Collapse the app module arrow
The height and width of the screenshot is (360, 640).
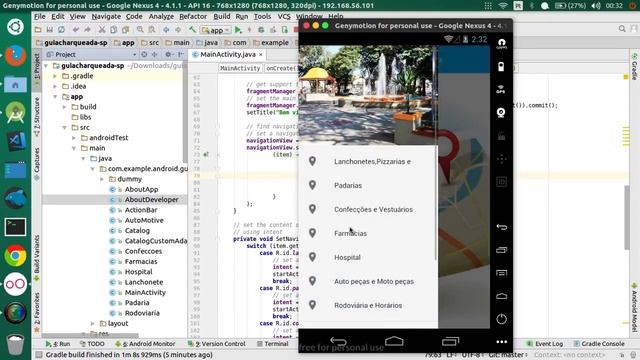point(55,97)
